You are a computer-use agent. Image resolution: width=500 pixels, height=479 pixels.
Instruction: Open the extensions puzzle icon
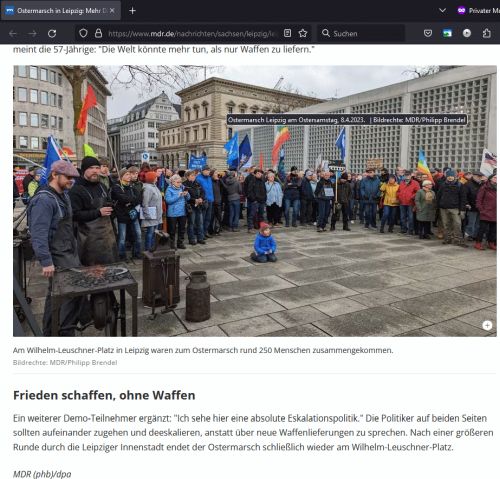[x=487, y=33]
